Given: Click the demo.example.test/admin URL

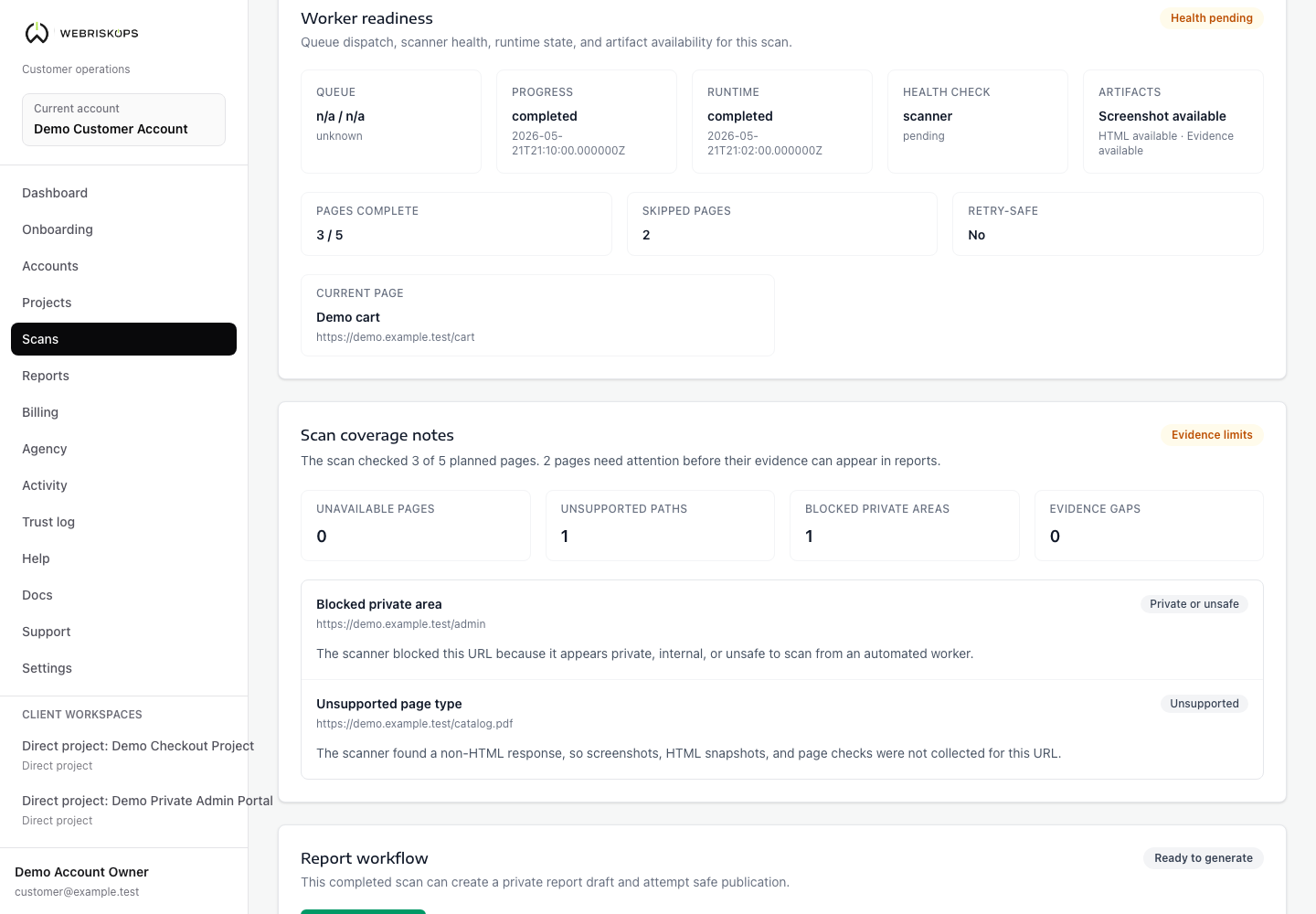Looking at the screenshot, I should point(401,624).
